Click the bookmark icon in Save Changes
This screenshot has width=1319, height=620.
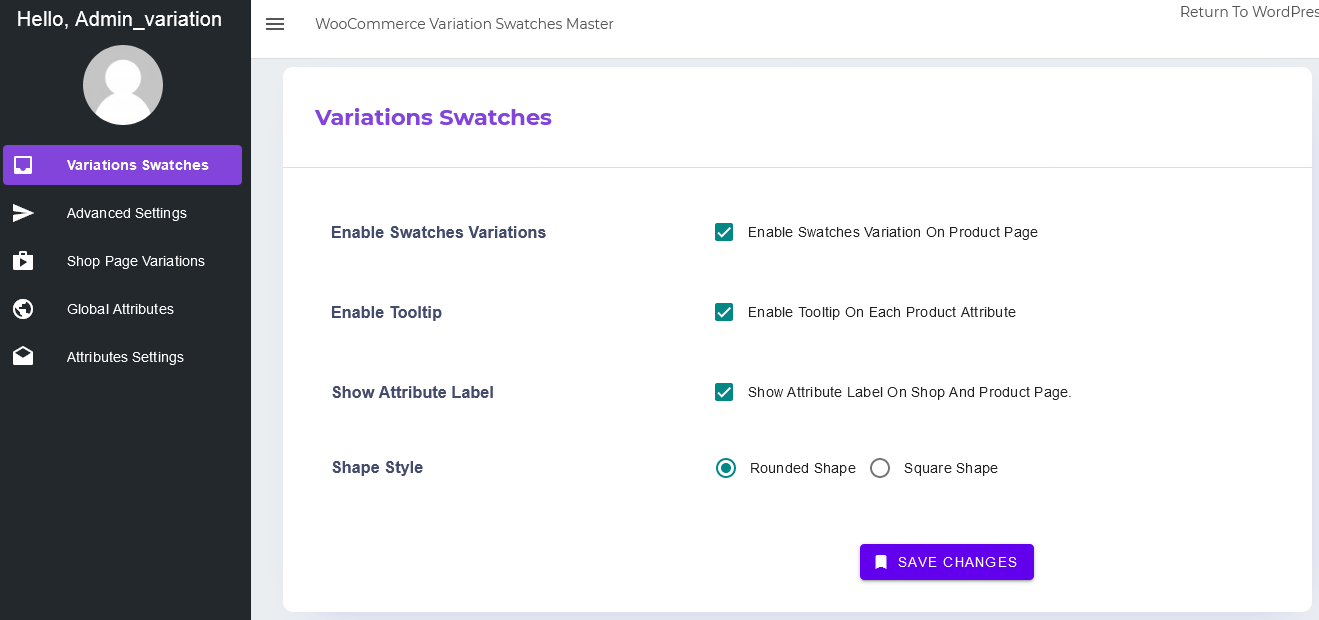[881, 562]
